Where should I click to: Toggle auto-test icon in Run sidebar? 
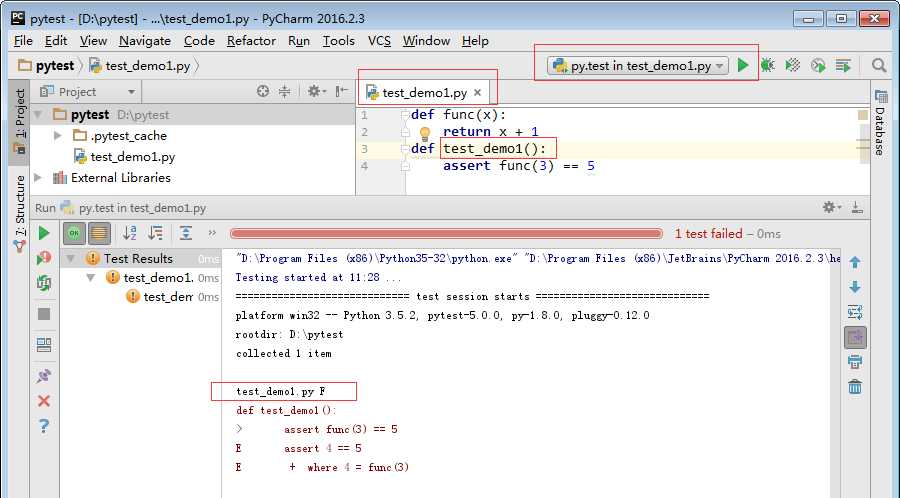(44, 283)
